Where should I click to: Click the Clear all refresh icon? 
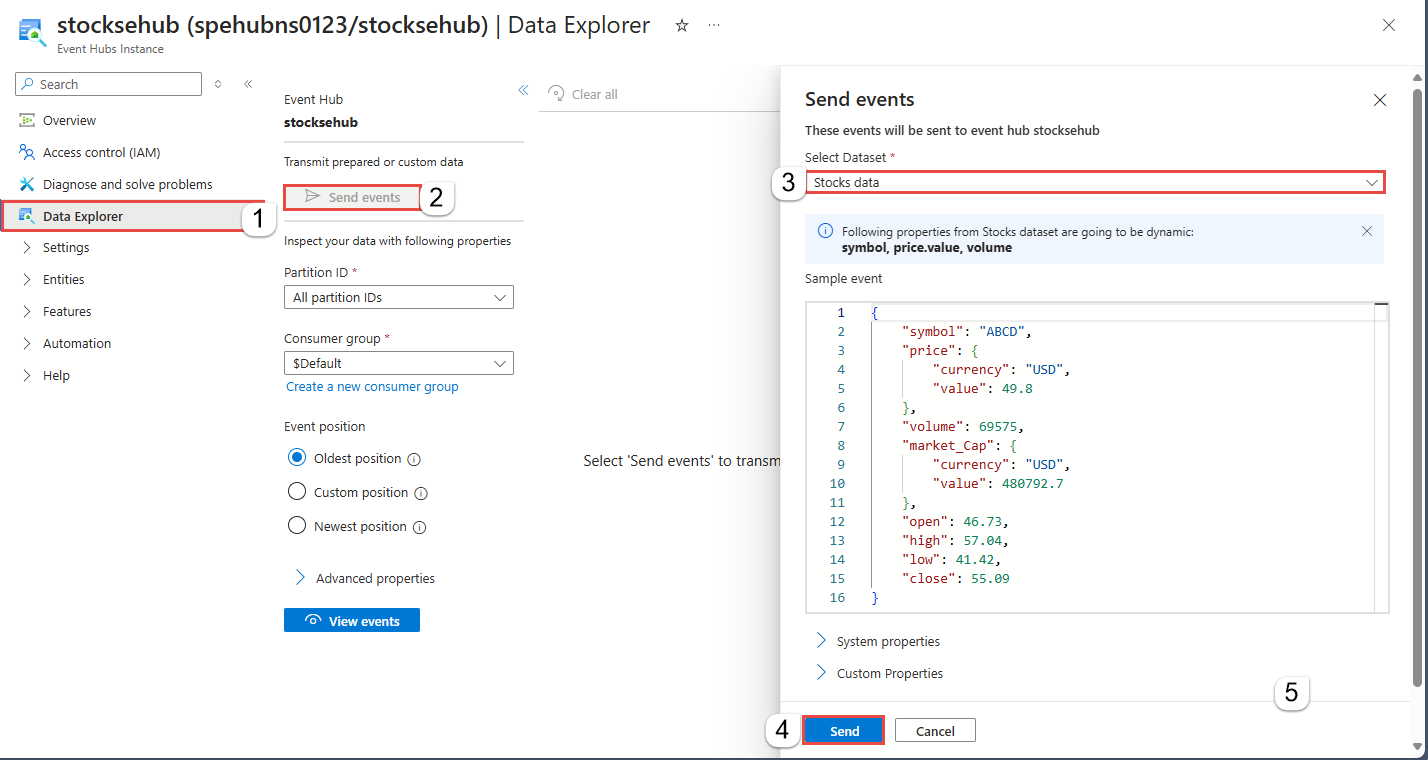pyautogui.click(x=556, y=94)
